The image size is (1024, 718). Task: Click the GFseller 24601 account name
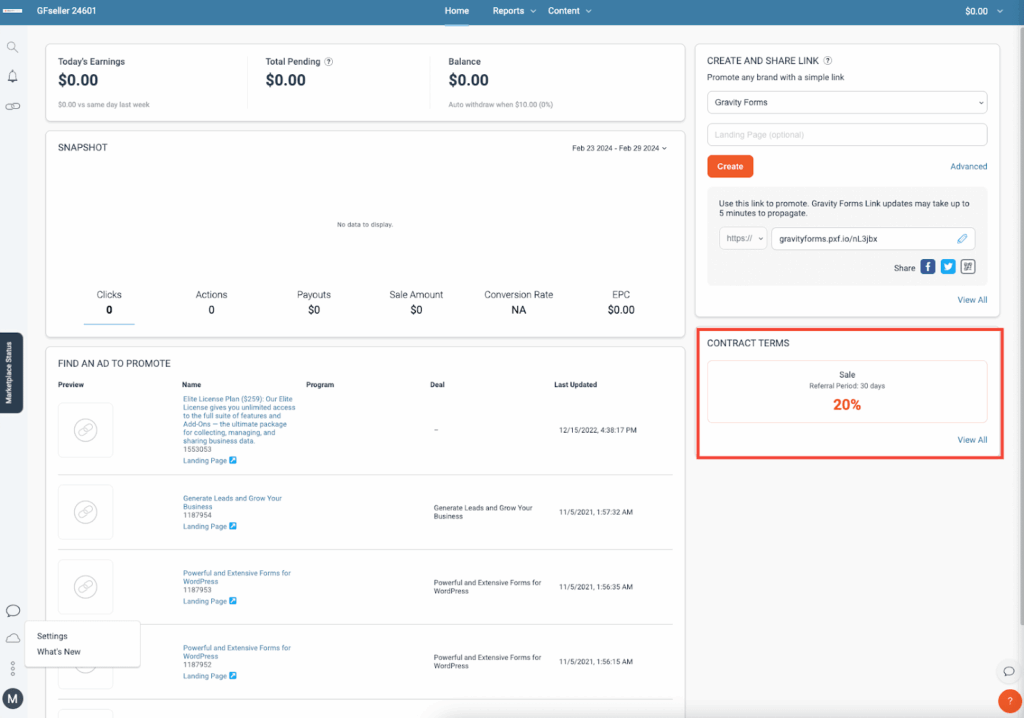click(x=67, y=11)
